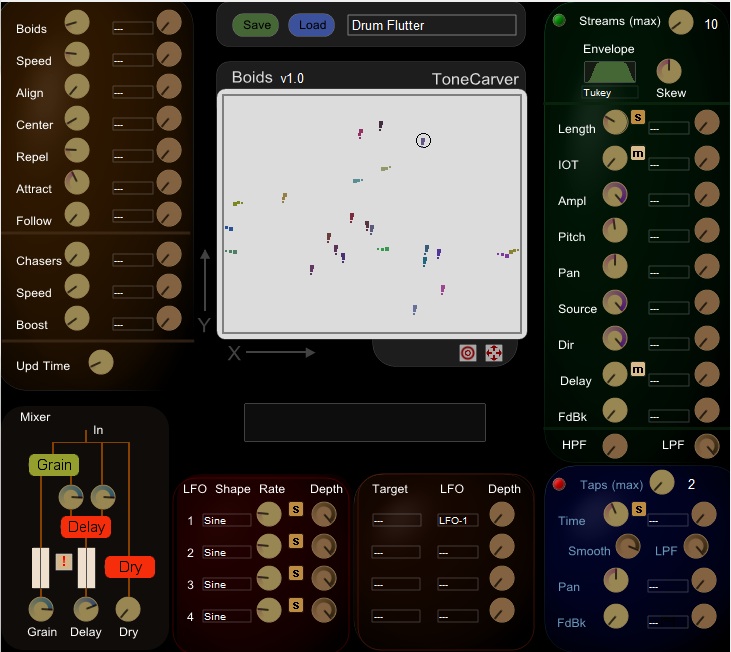Click the Chasers knob
The image size is (731, 652).
click(77, 254)
